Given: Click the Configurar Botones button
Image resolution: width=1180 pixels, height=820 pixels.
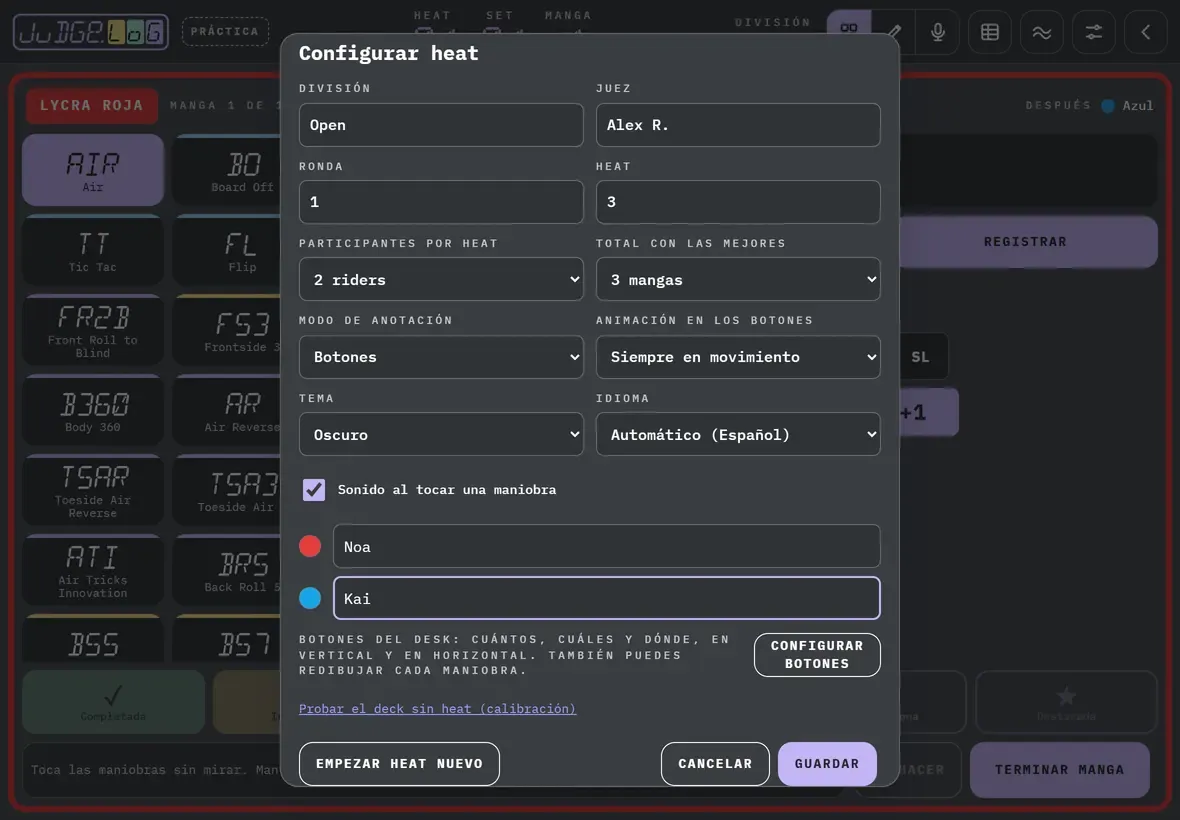Looking at the screenshot, I should coord(817,655).
